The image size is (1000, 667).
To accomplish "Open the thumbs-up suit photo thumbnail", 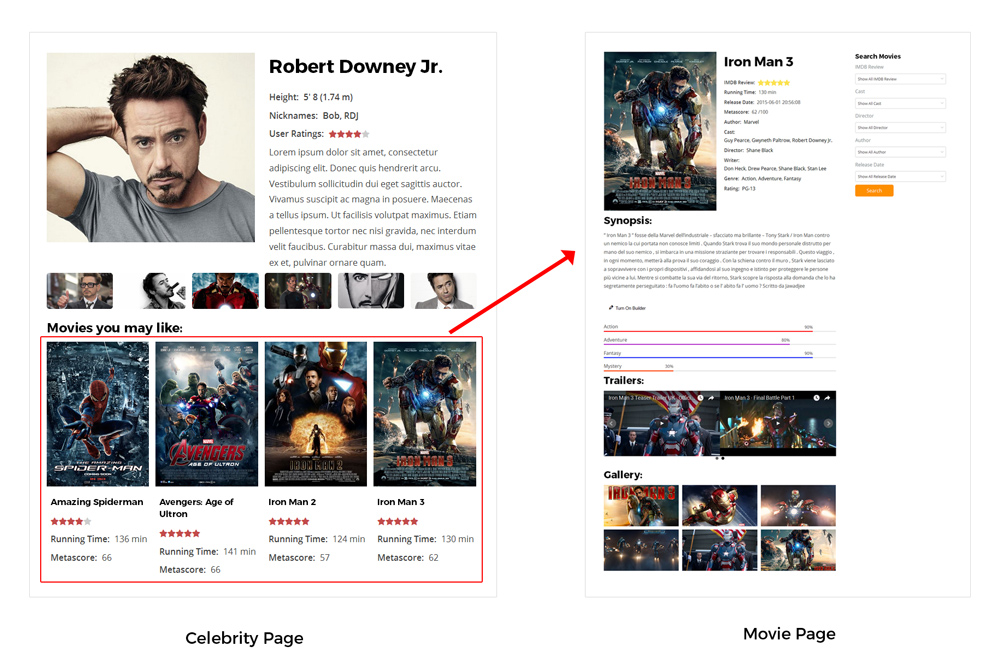I will (x=80, y=291).
